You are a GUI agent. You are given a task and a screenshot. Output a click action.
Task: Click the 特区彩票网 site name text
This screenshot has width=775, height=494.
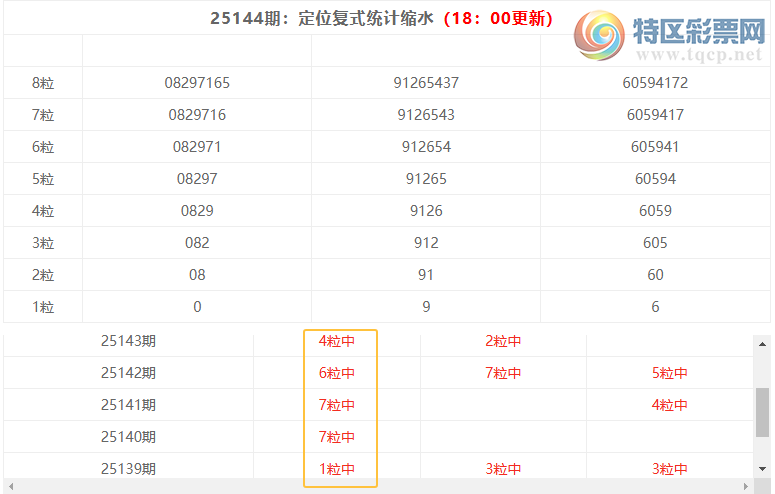pos(698,32)
